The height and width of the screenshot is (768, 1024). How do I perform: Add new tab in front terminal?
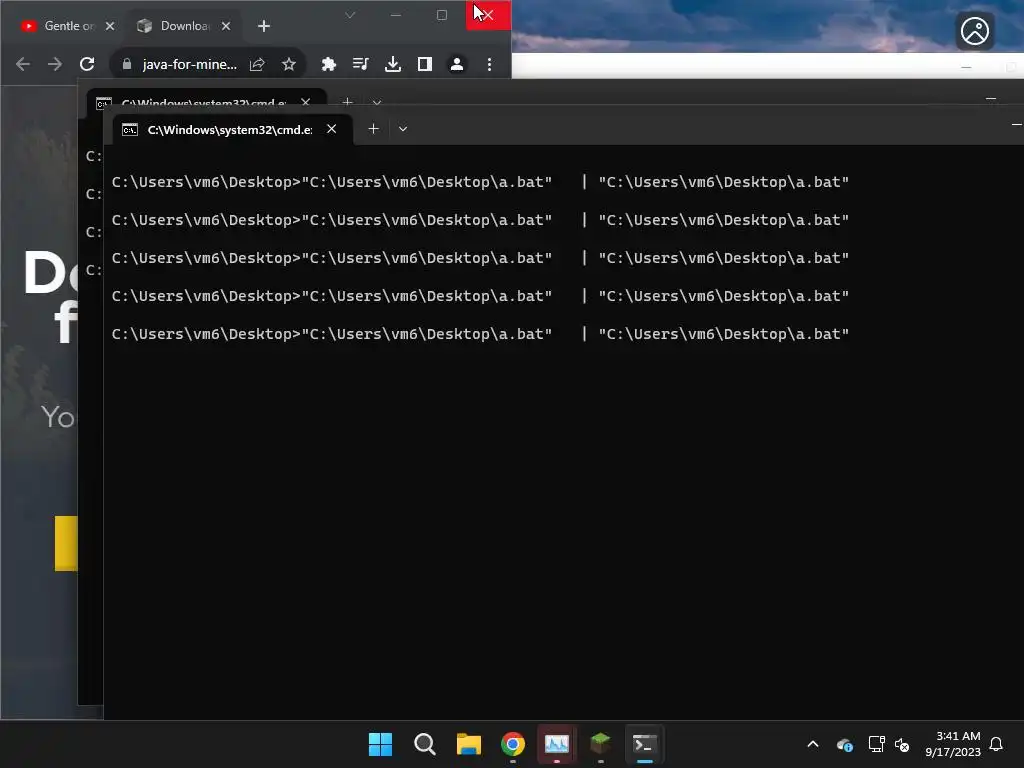click(x=374, y=129)
